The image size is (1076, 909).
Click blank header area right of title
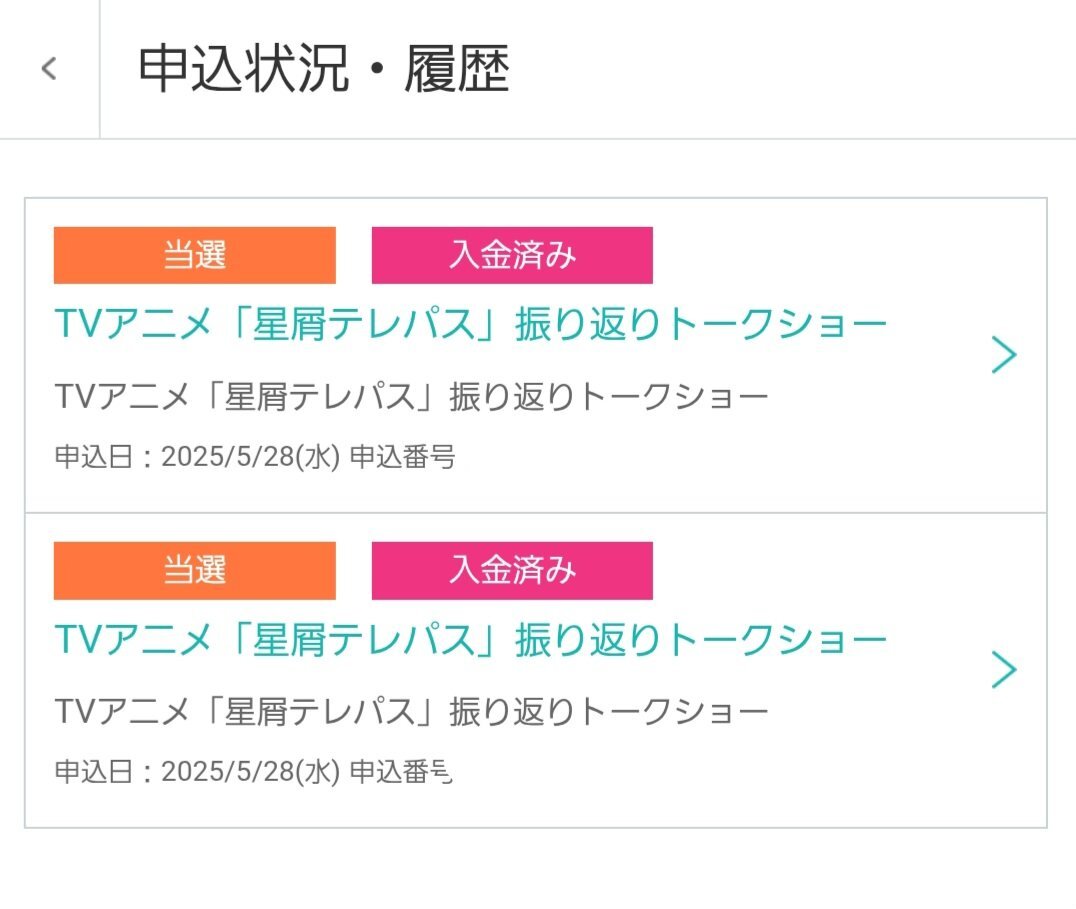[x=800, y=70]
